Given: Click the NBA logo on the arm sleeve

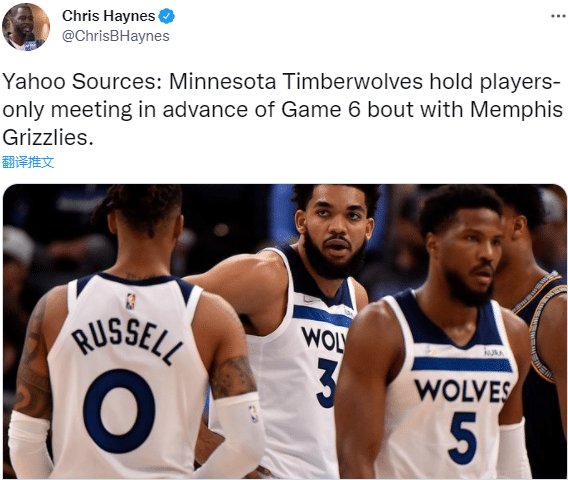Looking at the screenshot, I should pos(254,414).
